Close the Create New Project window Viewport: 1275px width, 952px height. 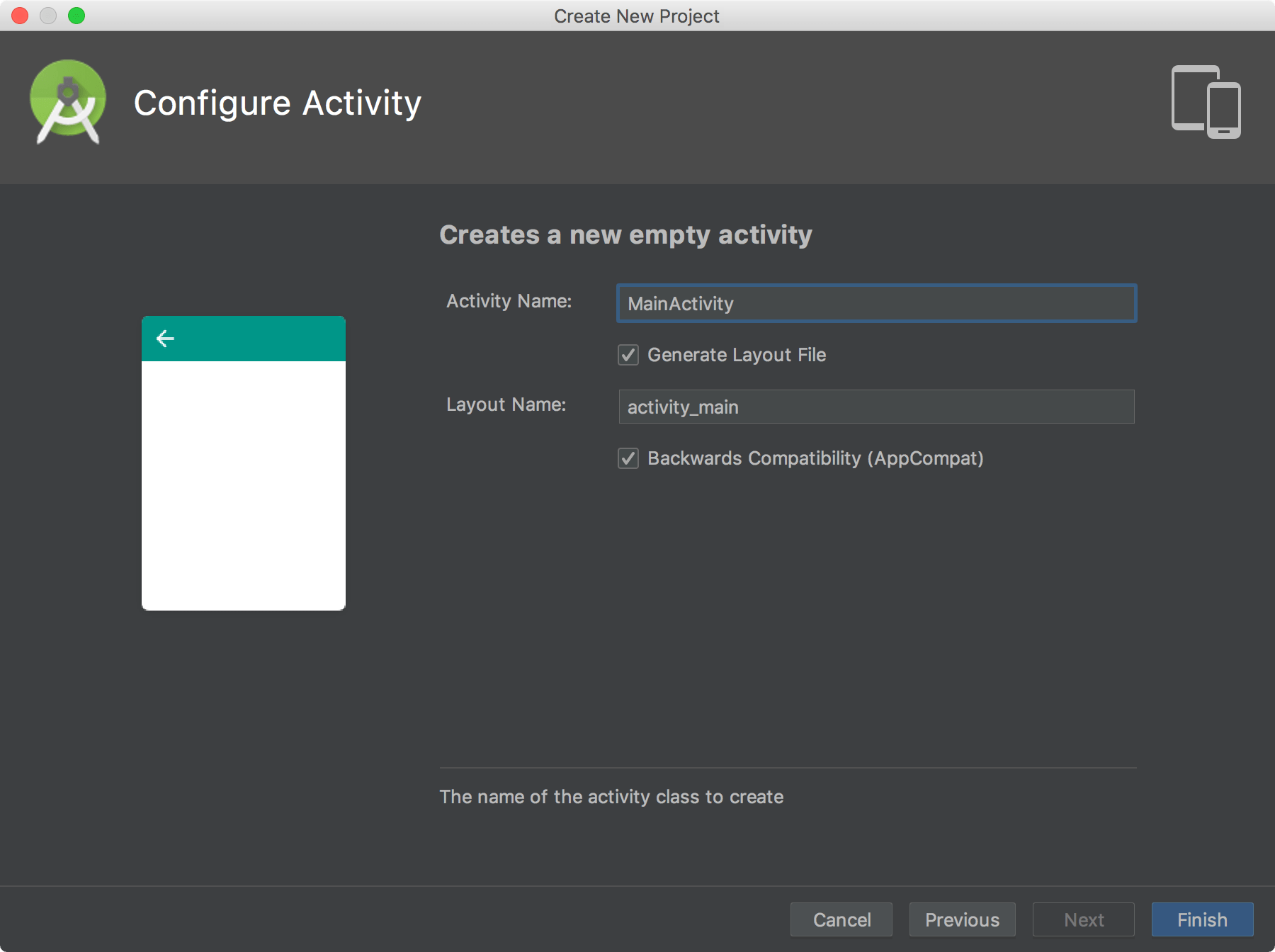(20, 16)
